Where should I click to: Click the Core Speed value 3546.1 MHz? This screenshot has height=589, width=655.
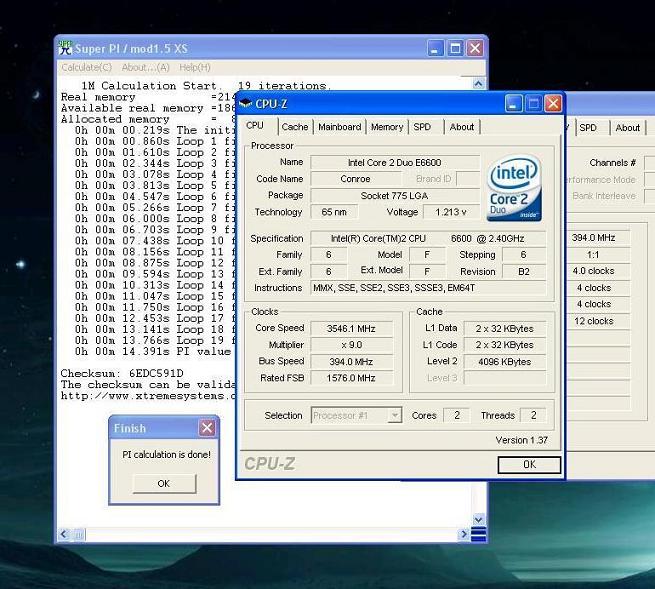pos(351,328)
